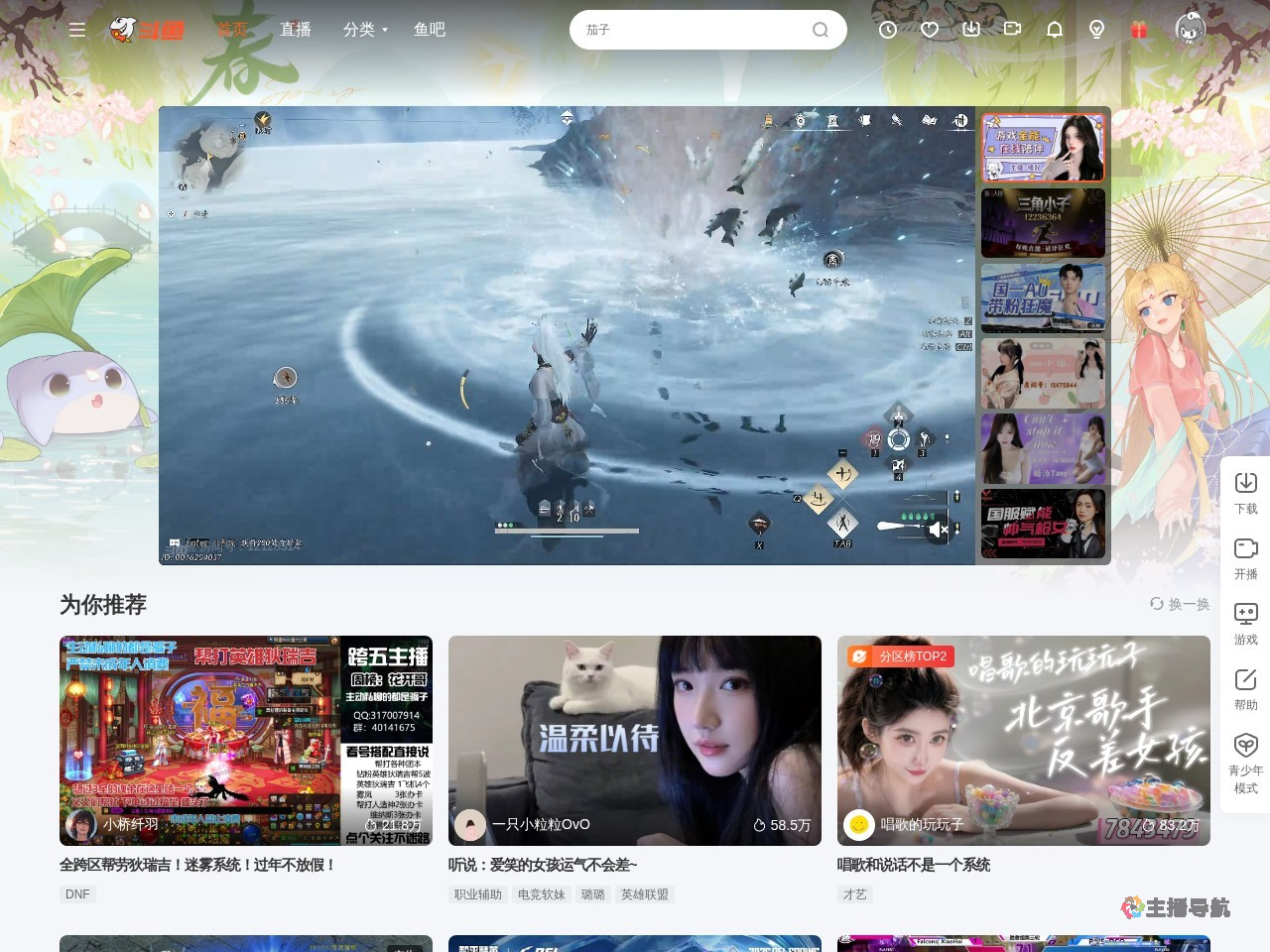Open watch history clock icon
Screen dimensions: 1270x952
pos(888,30)
